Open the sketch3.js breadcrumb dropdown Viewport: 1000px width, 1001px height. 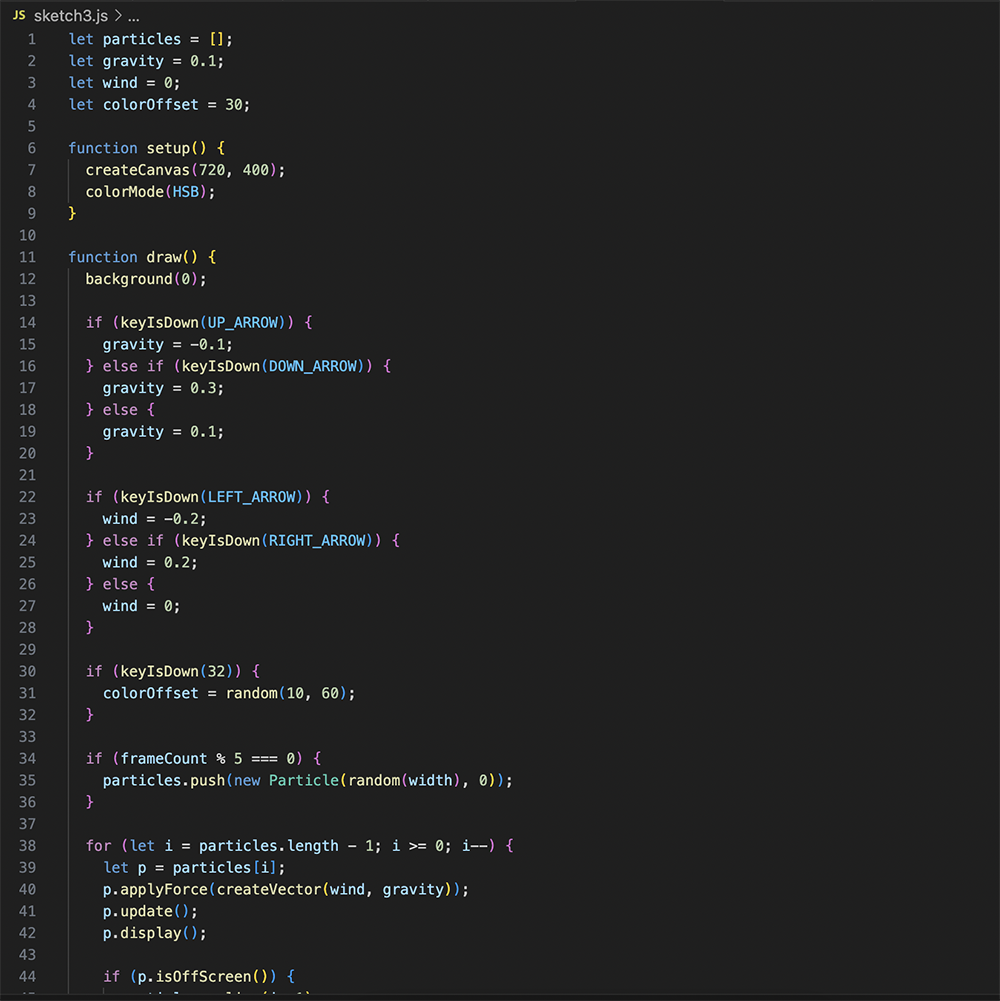pyautogui.click(x=70, y=15)
